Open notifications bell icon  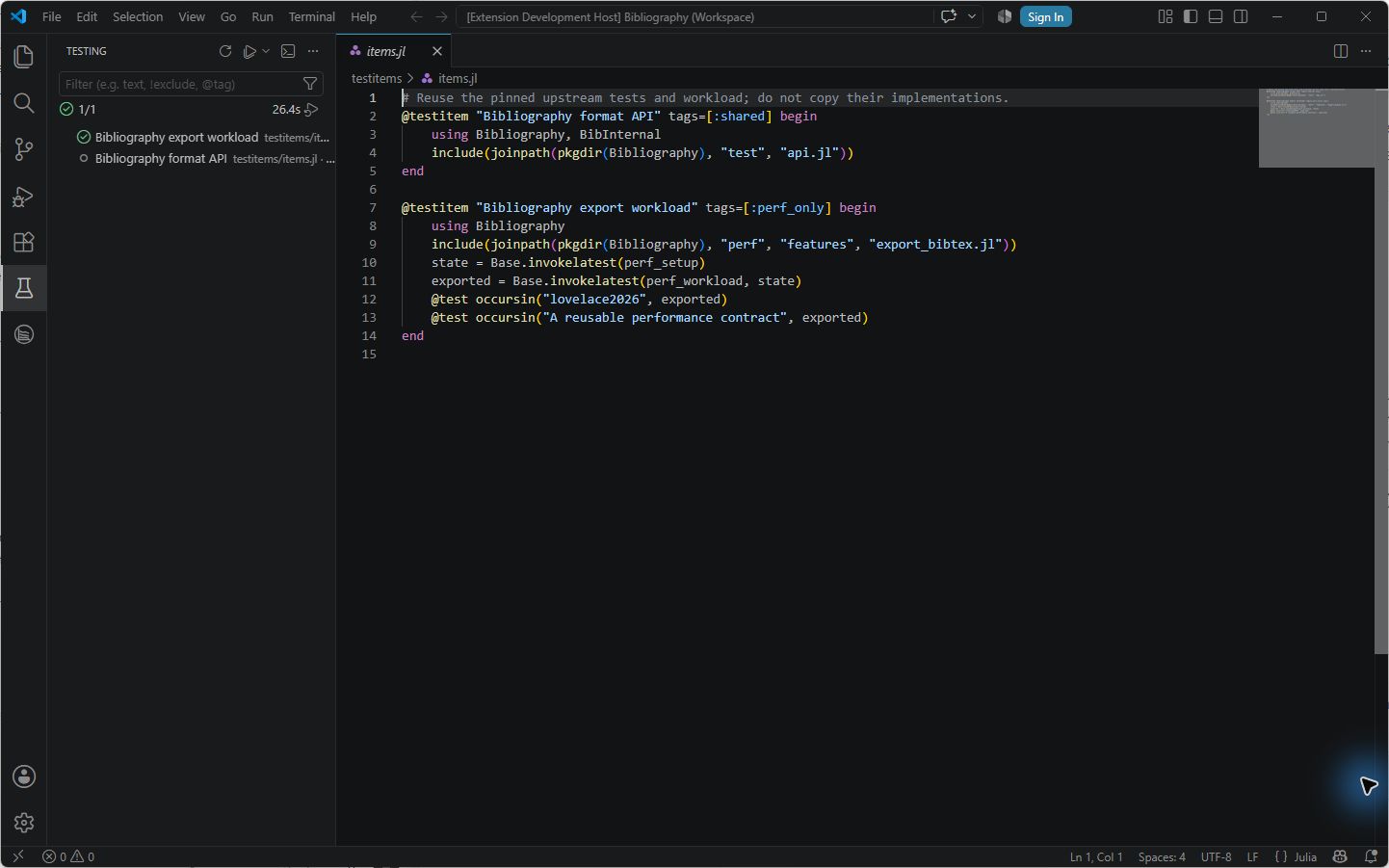point(1371,856)
